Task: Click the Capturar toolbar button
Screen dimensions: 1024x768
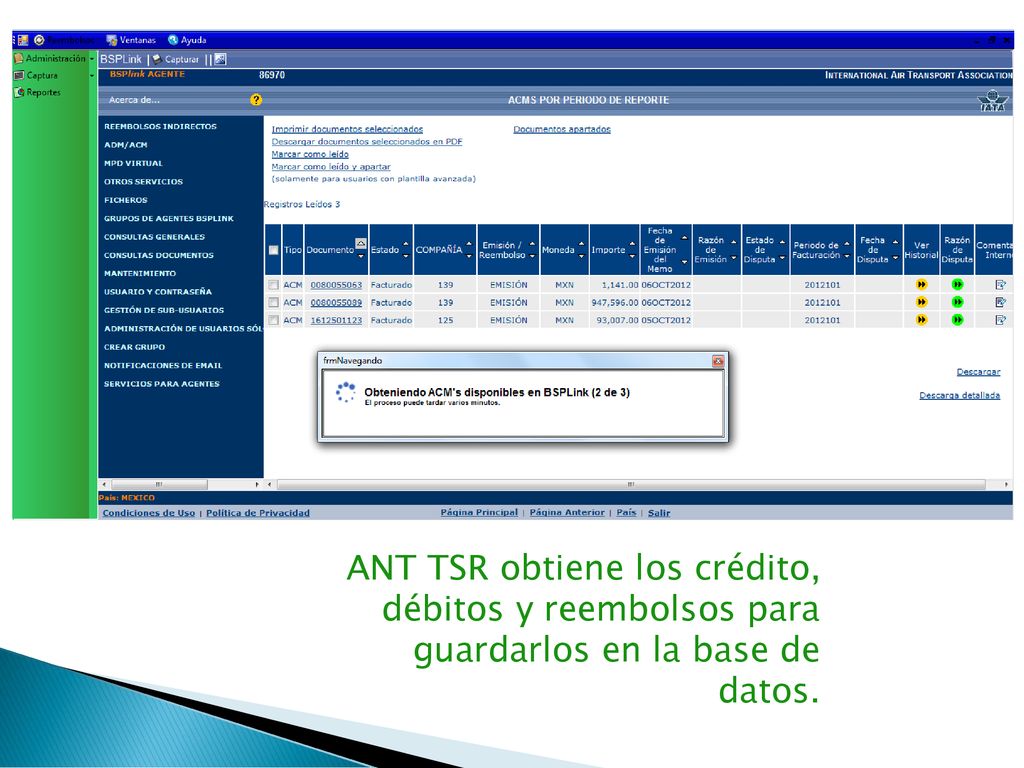Action: point(176,59)
